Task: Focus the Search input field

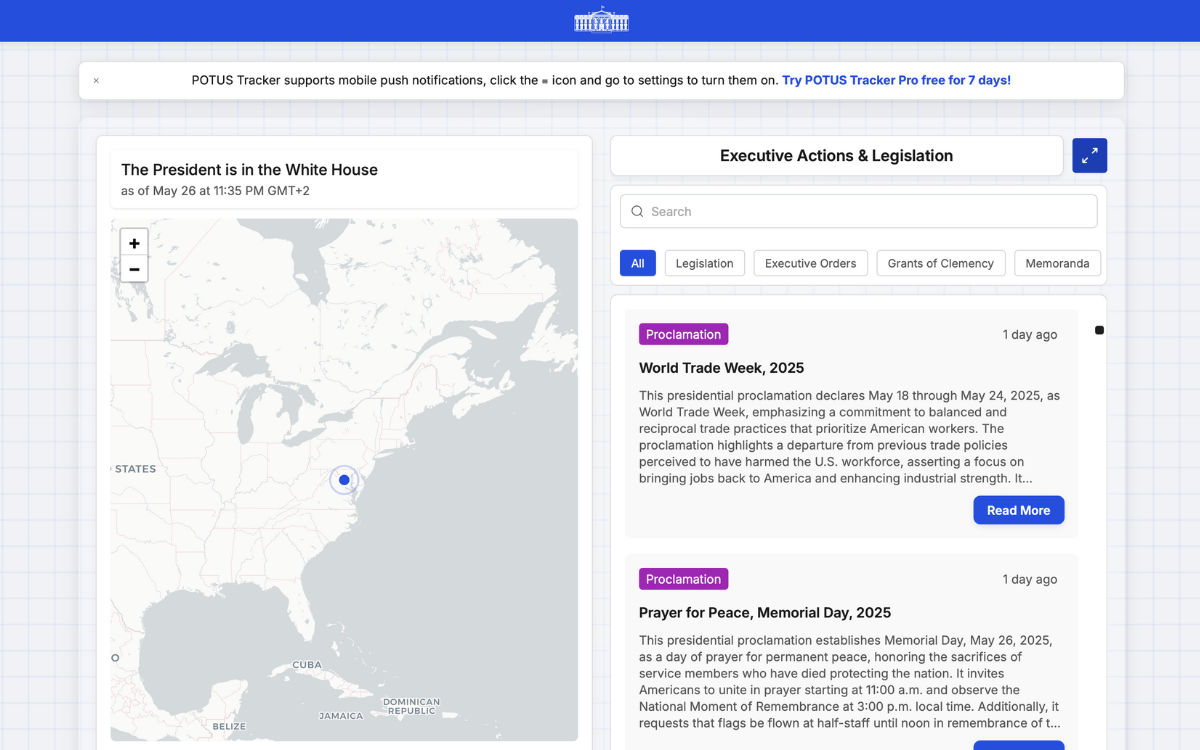Action: tap(859, 211)
